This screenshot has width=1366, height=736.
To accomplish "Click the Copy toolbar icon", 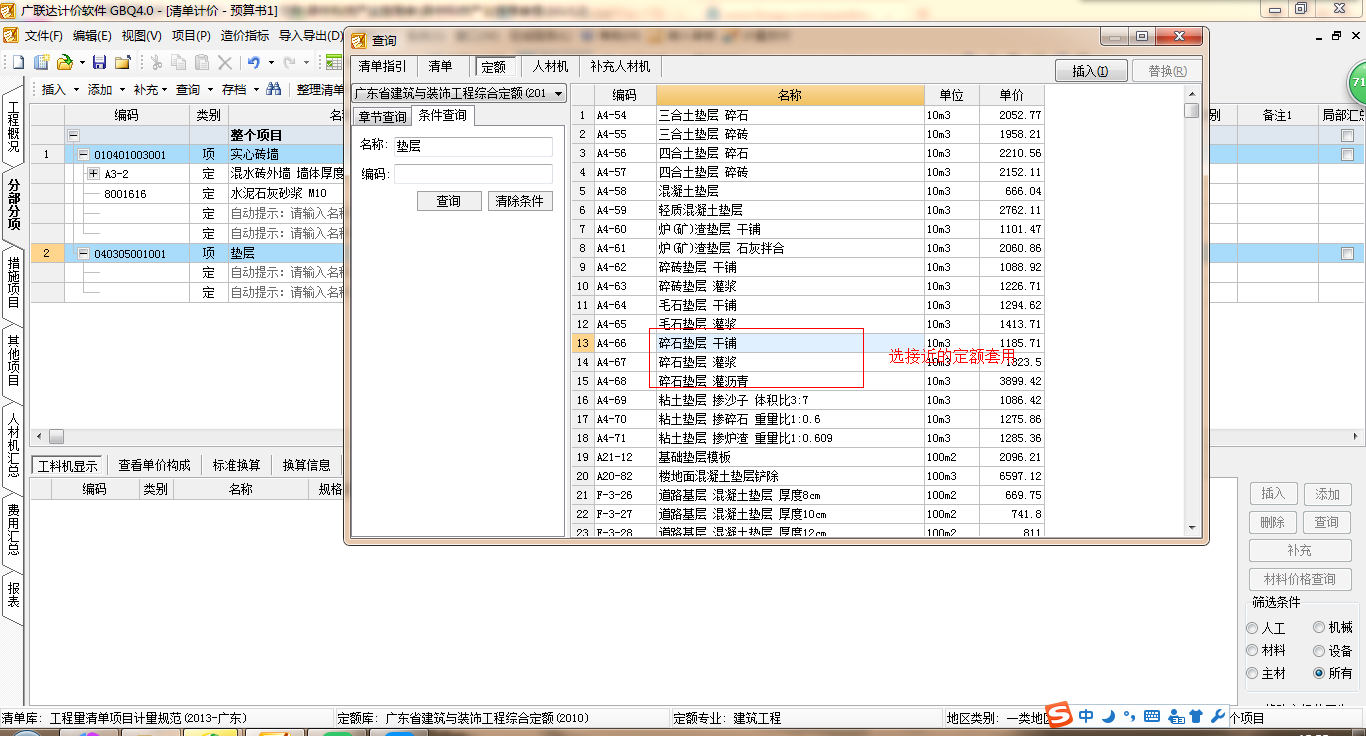I will 178,62.
